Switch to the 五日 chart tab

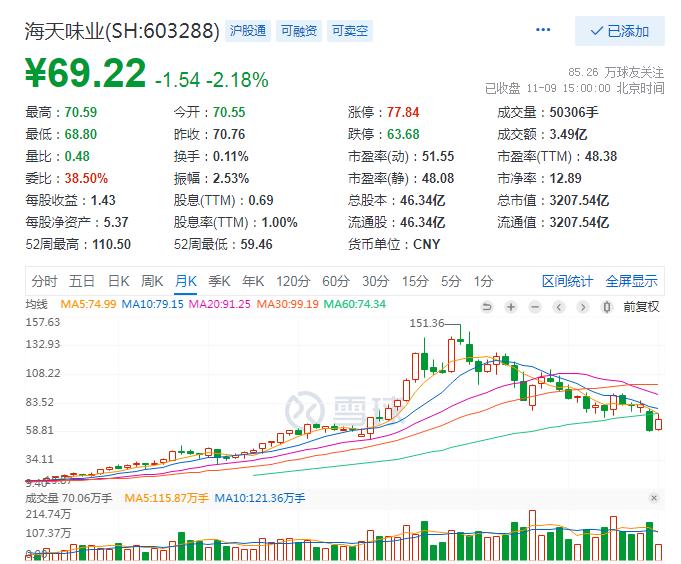[82, 281]
